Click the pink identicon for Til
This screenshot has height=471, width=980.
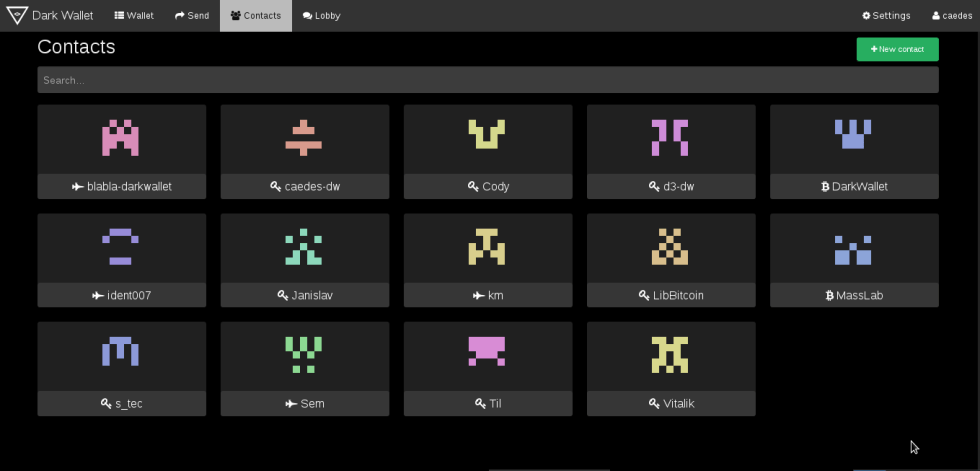[x=487, y=352]
